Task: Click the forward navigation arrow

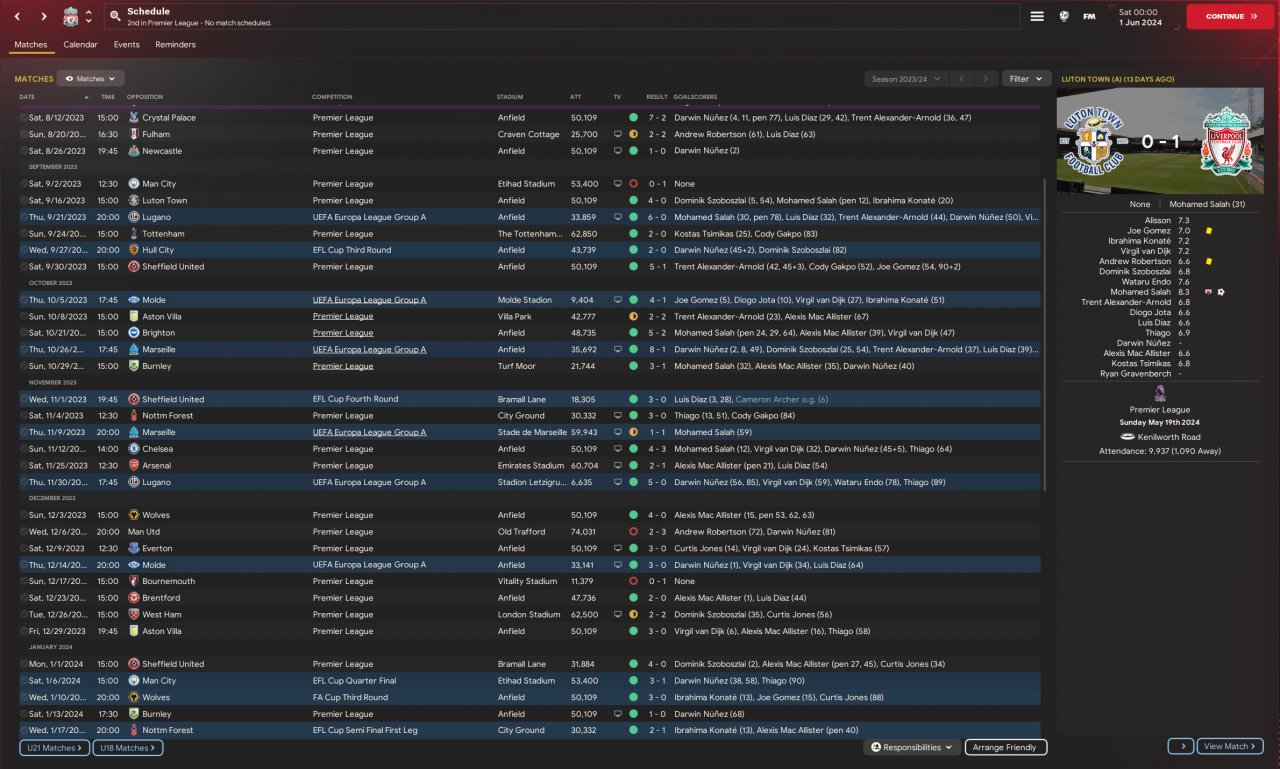Action: (44, 16)
